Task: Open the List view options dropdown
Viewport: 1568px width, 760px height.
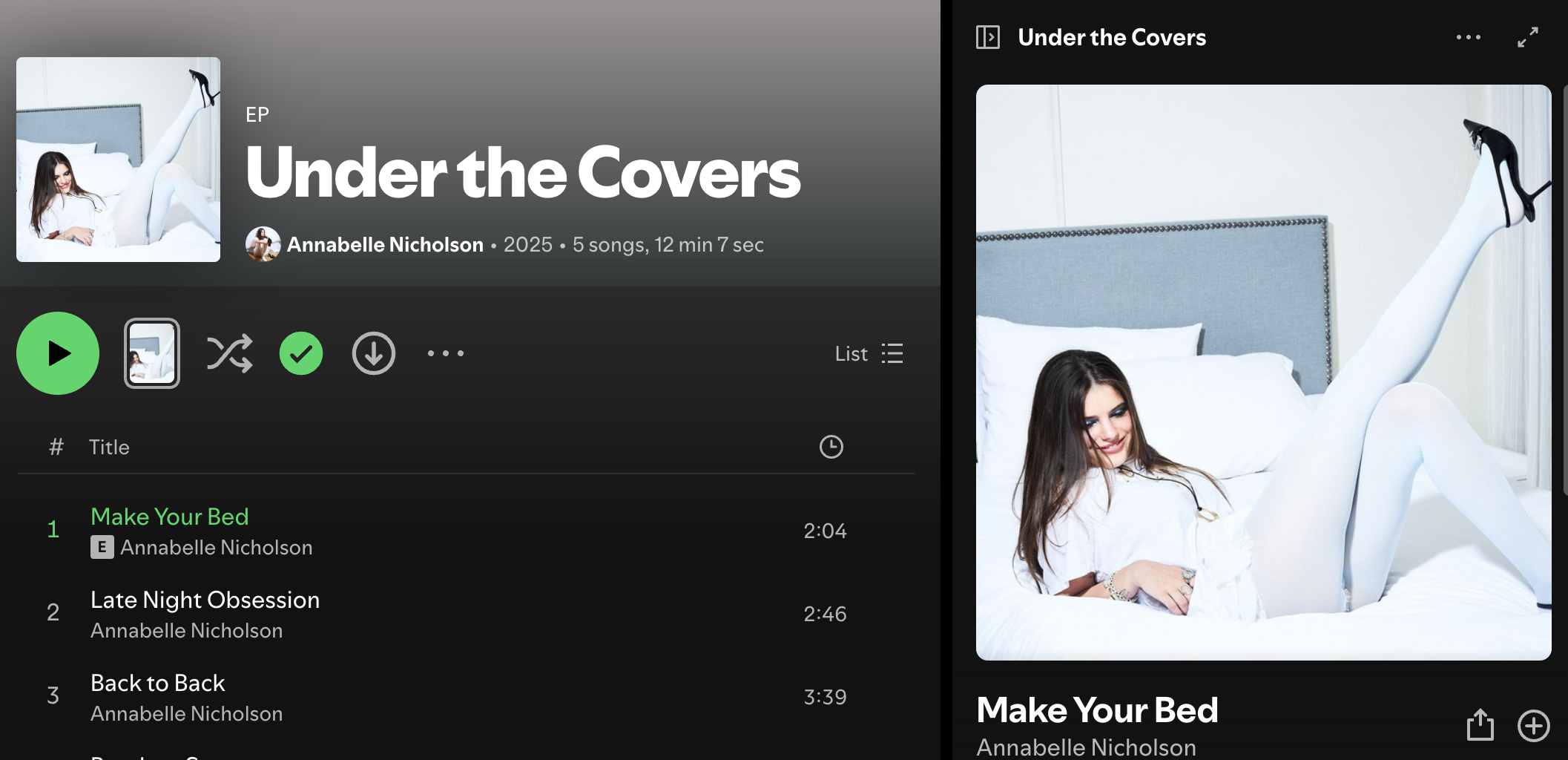Action: pyautogui.click(x=869, y=353)
